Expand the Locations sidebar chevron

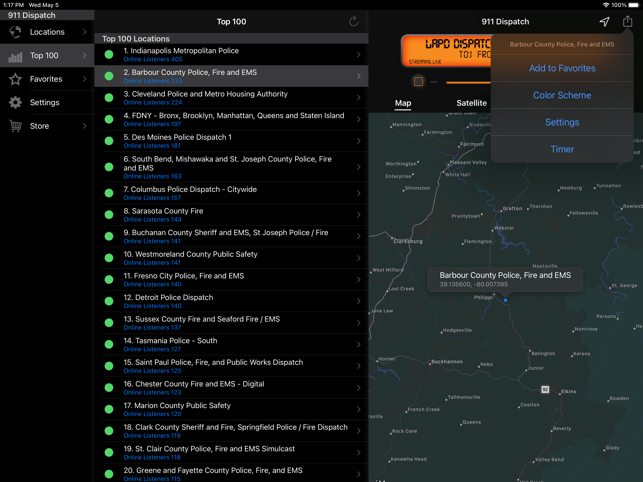[84, 32]
